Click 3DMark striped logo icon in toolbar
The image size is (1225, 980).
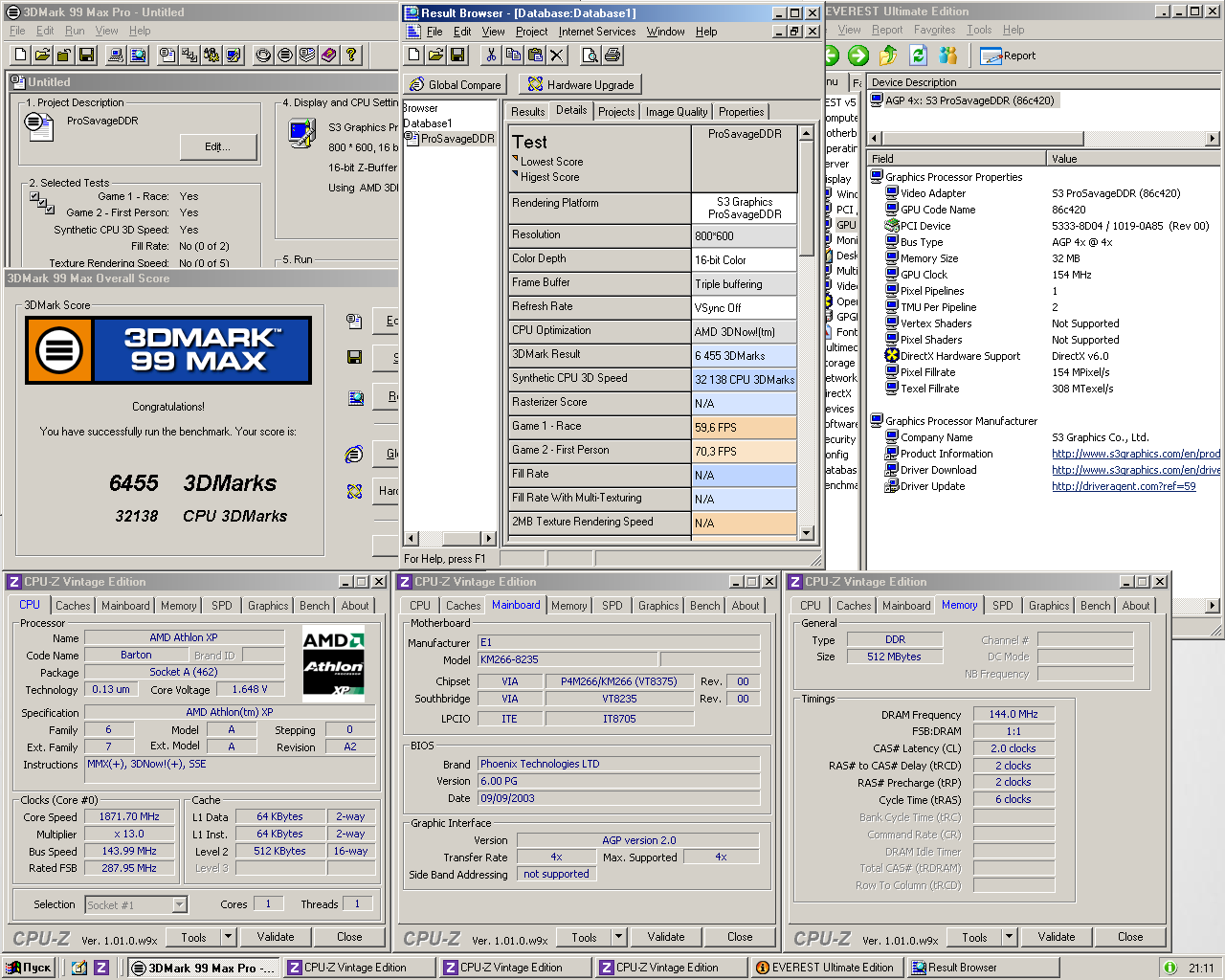[x=285, y=56]
